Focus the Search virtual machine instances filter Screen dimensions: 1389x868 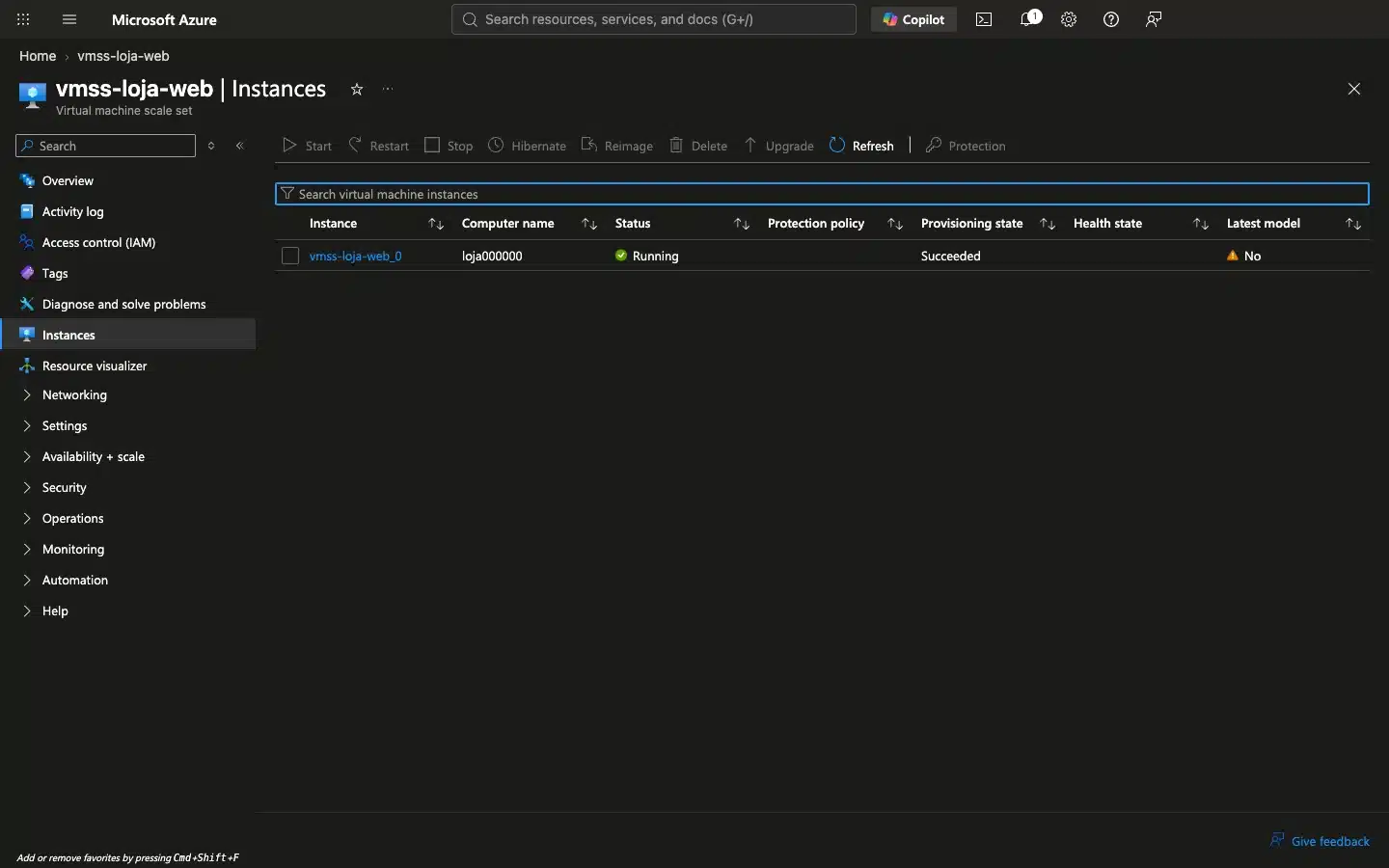822,194
